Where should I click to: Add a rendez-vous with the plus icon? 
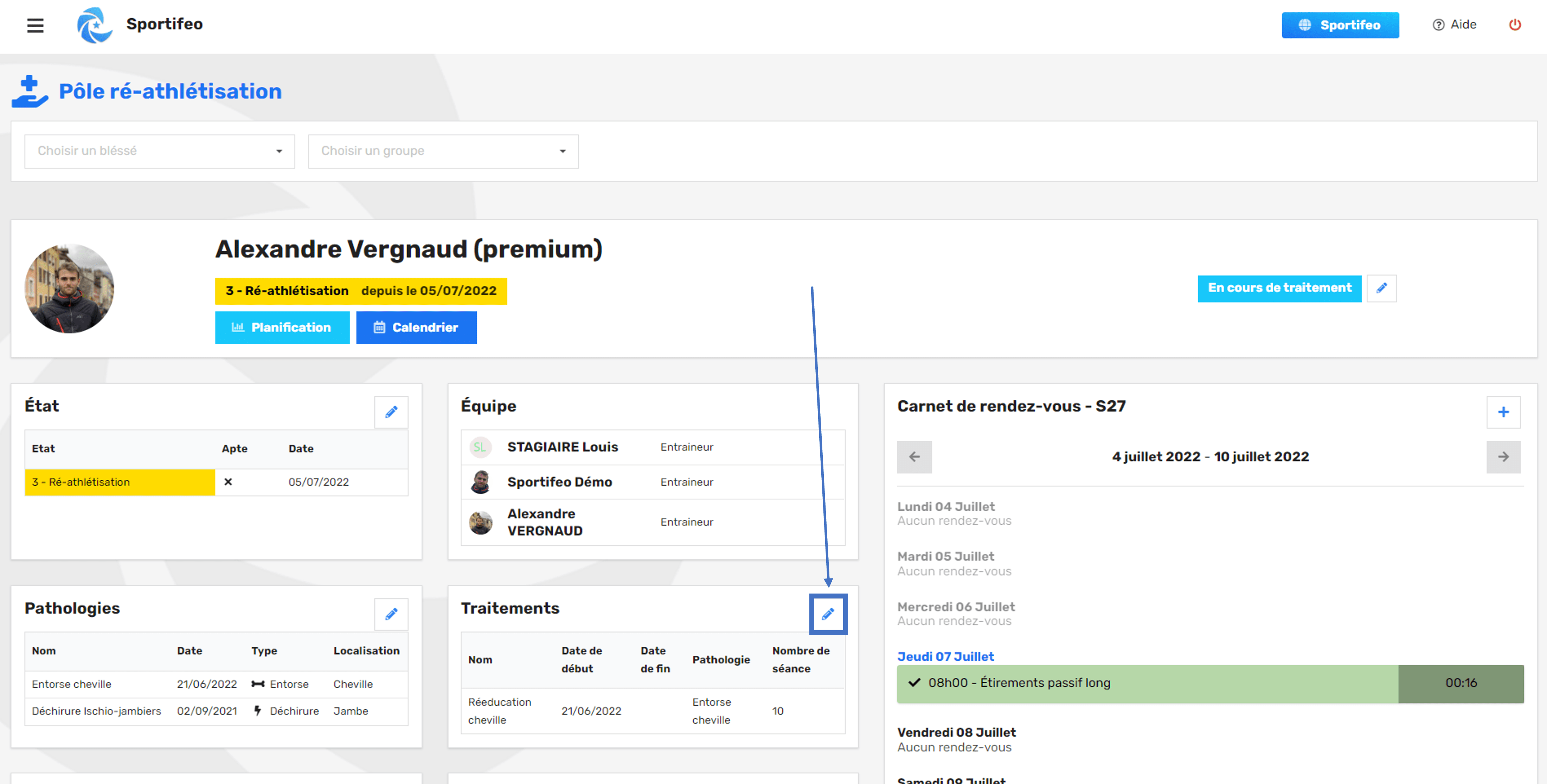pos(1503,412)
